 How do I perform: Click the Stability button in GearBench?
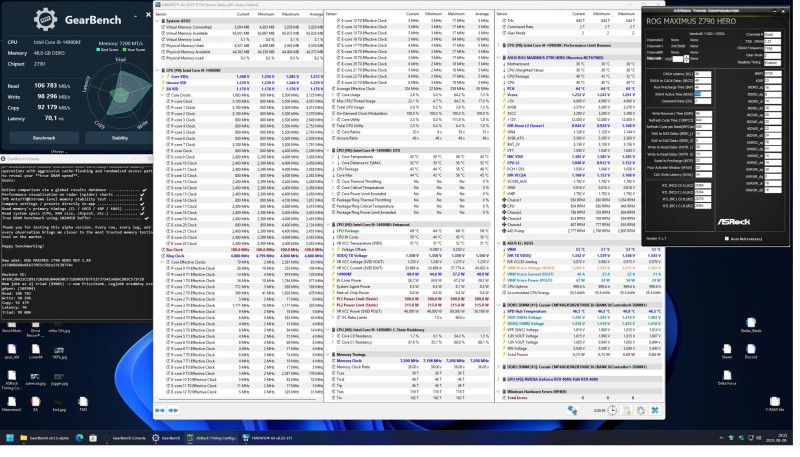pyautogui.click(x=119, y=138)
